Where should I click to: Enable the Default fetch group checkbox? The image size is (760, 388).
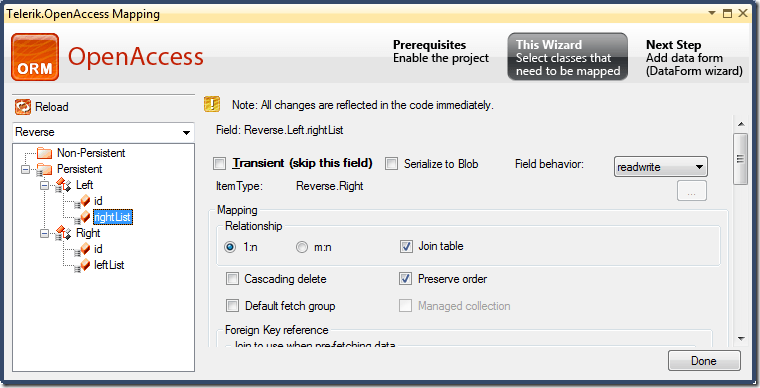(233, 306)
